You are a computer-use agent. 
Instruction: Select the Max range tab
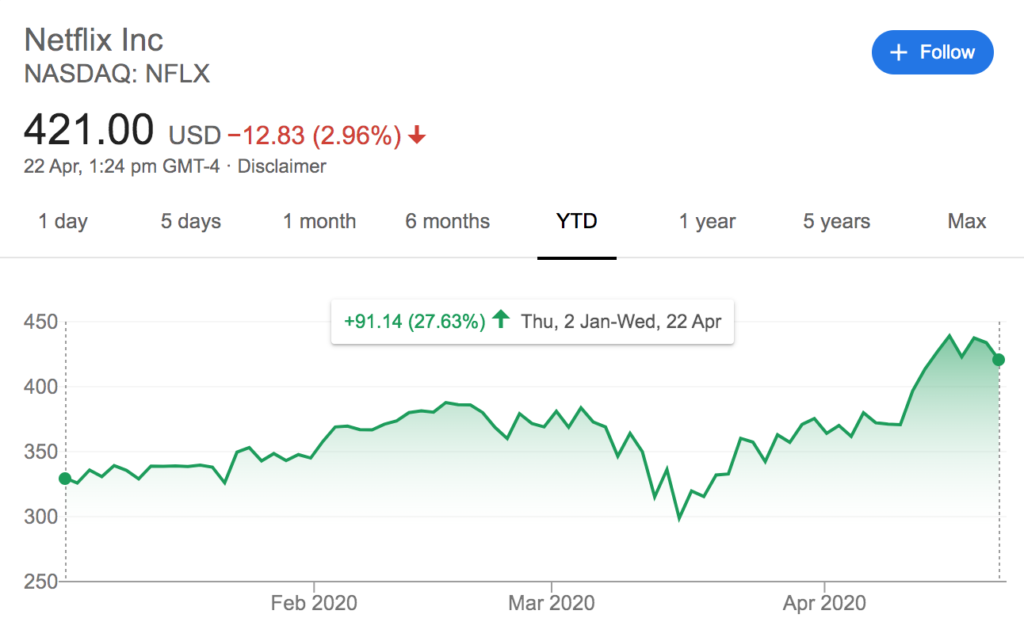click(967, 221)
